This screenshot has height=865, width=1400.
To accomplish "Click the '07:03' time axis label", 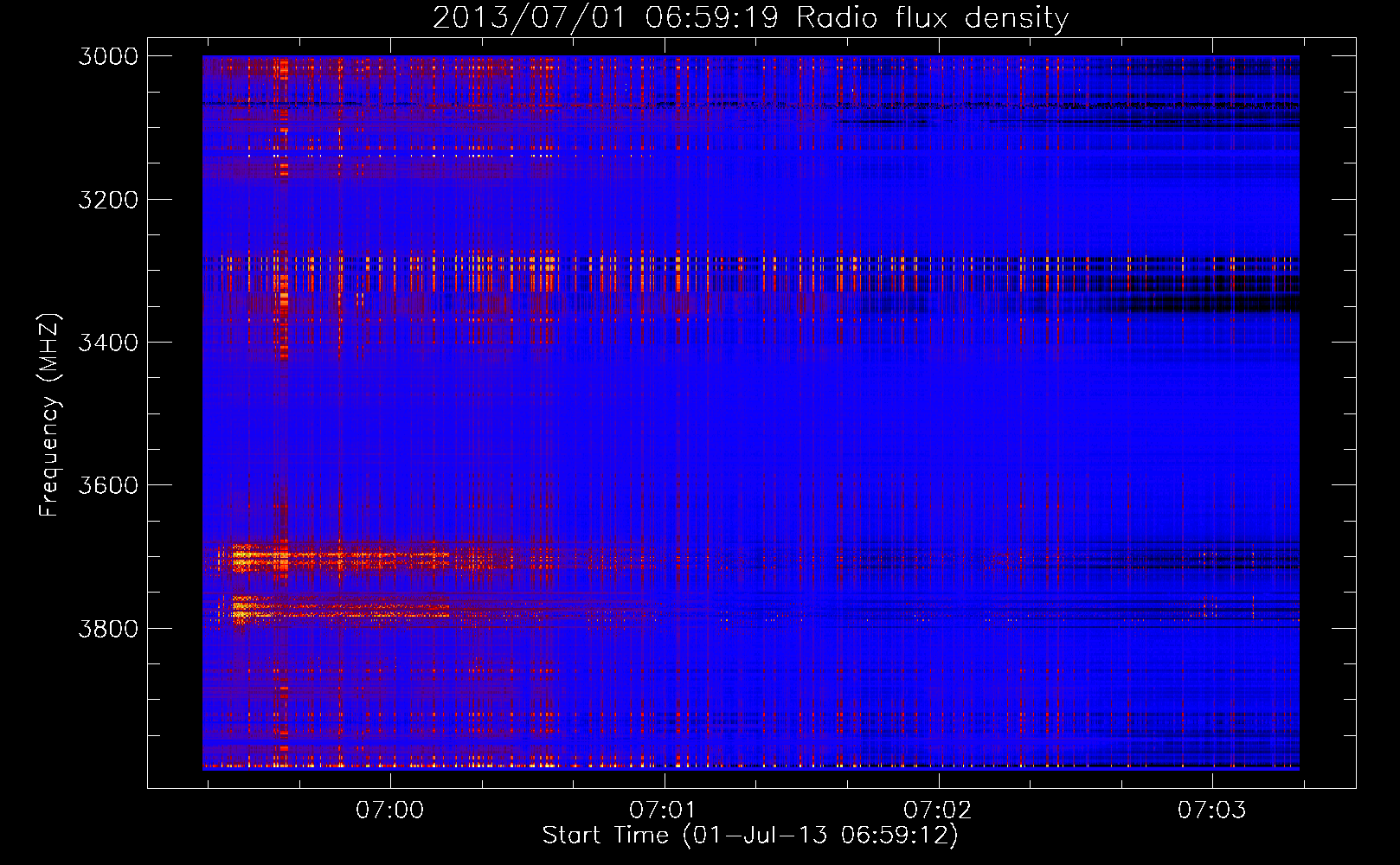I will (x=1212, y=811).
